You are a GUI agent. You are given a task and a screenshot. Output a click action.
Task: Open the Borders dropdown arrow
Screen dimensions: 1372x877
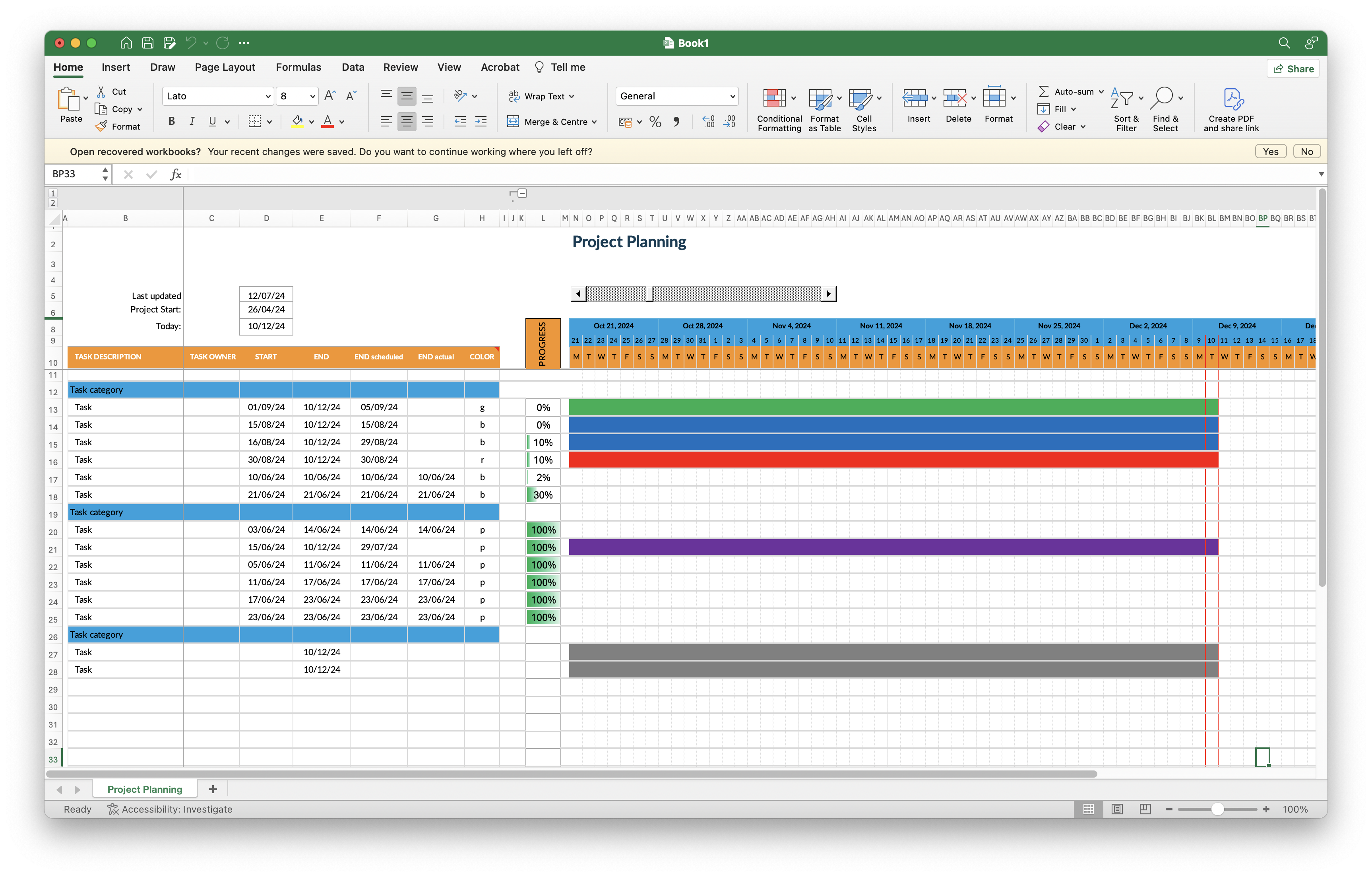tap(269, 122)
